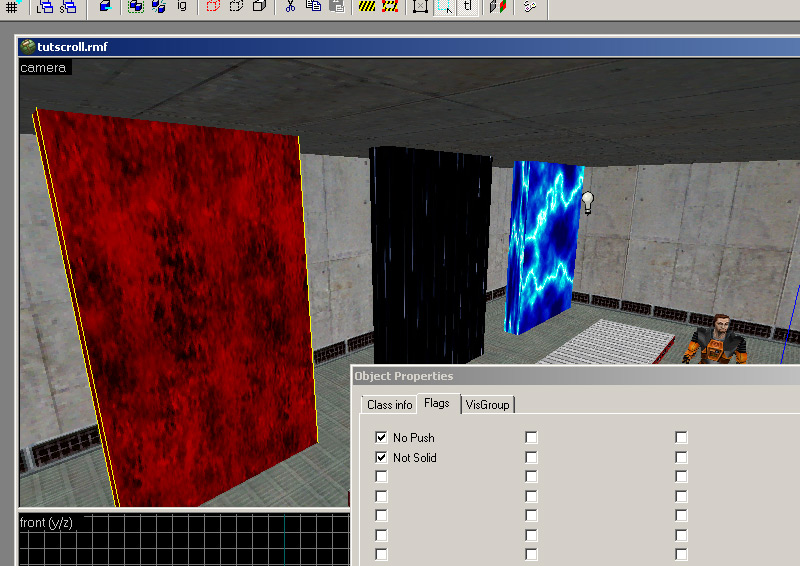The width and height of the screenshot is (800, 566).
Task: Click the dashed black cube hide-unselected icon
Action: click(x=236, y=6)
